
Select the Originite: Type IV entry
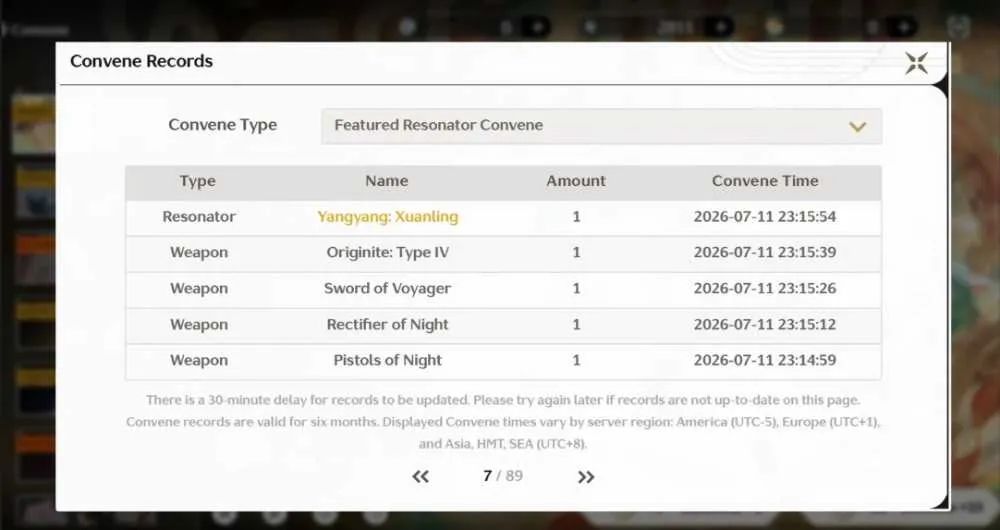point(388,253)
